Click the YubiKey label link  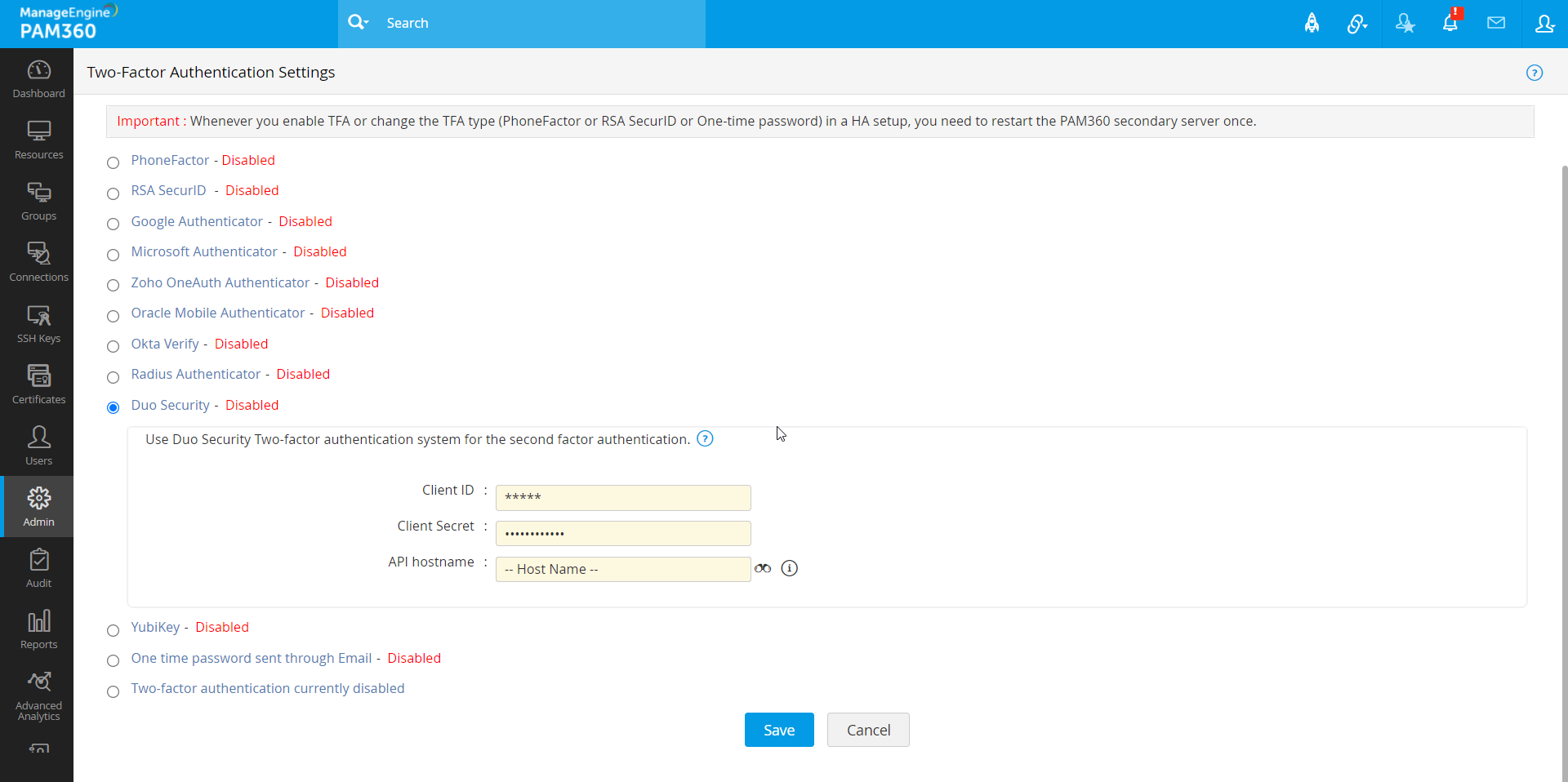tap(155, 627)
